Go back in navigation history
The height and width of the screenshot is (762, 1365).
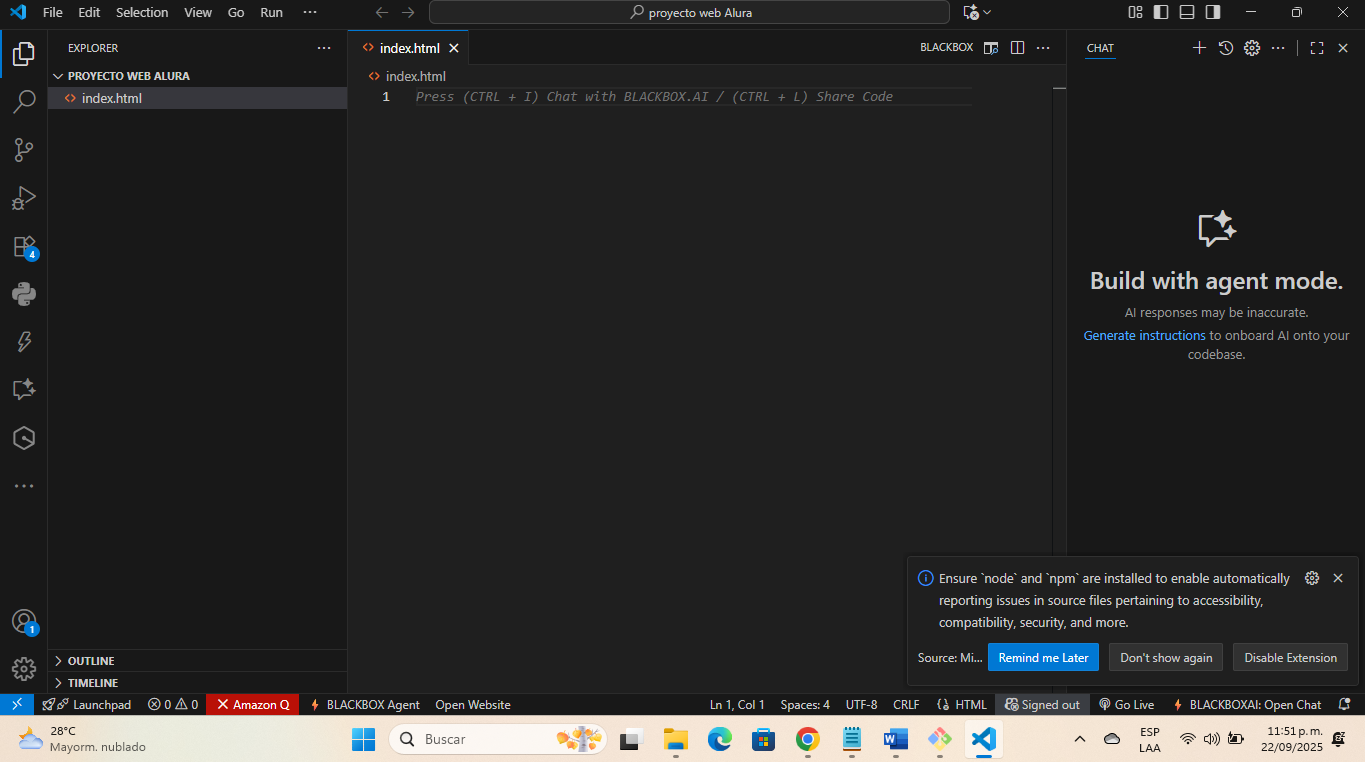381,13
